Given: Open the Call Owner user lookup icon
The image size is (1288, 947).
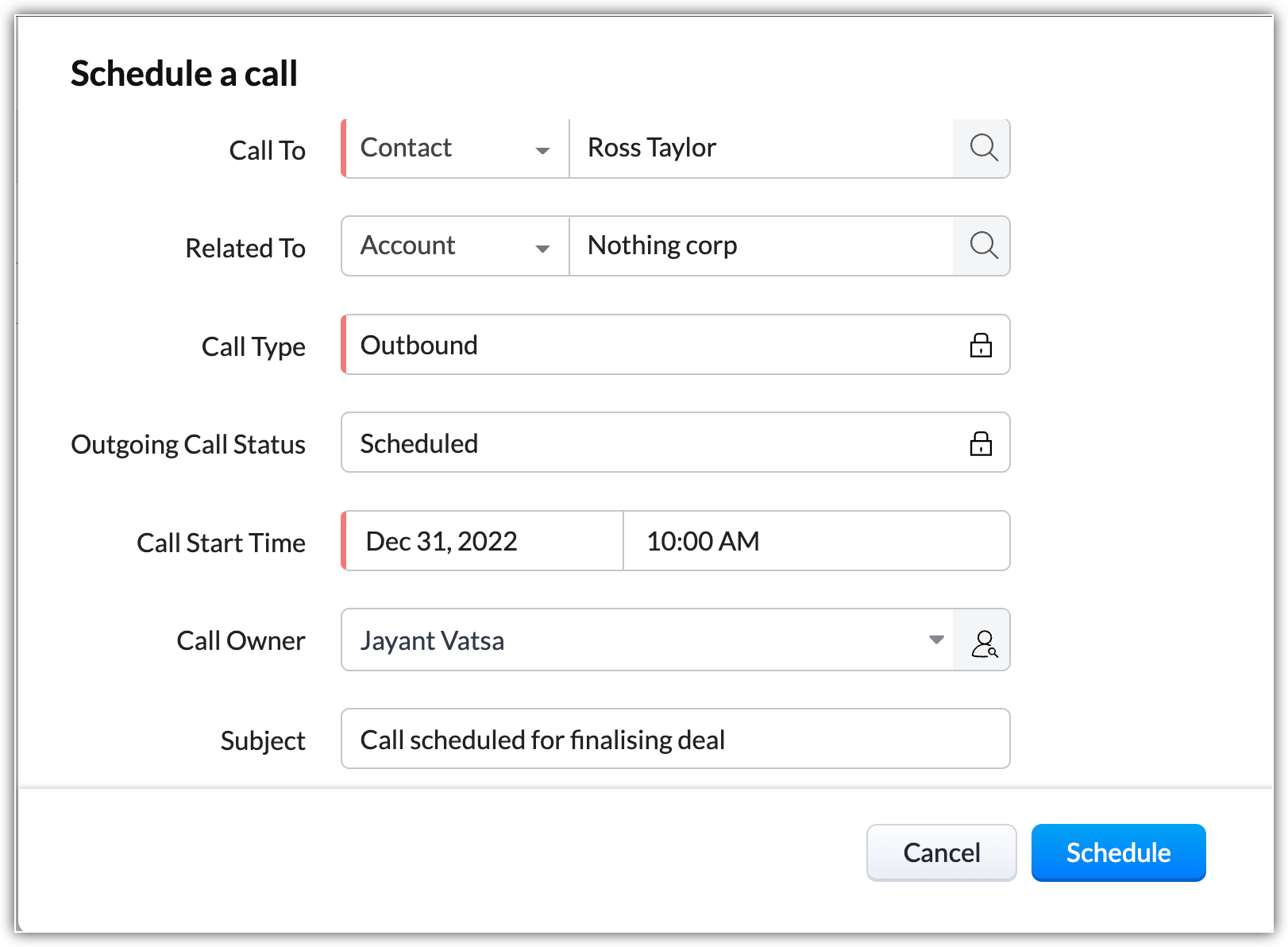Looking at the screenshot, I should click(x=983, y=642).
